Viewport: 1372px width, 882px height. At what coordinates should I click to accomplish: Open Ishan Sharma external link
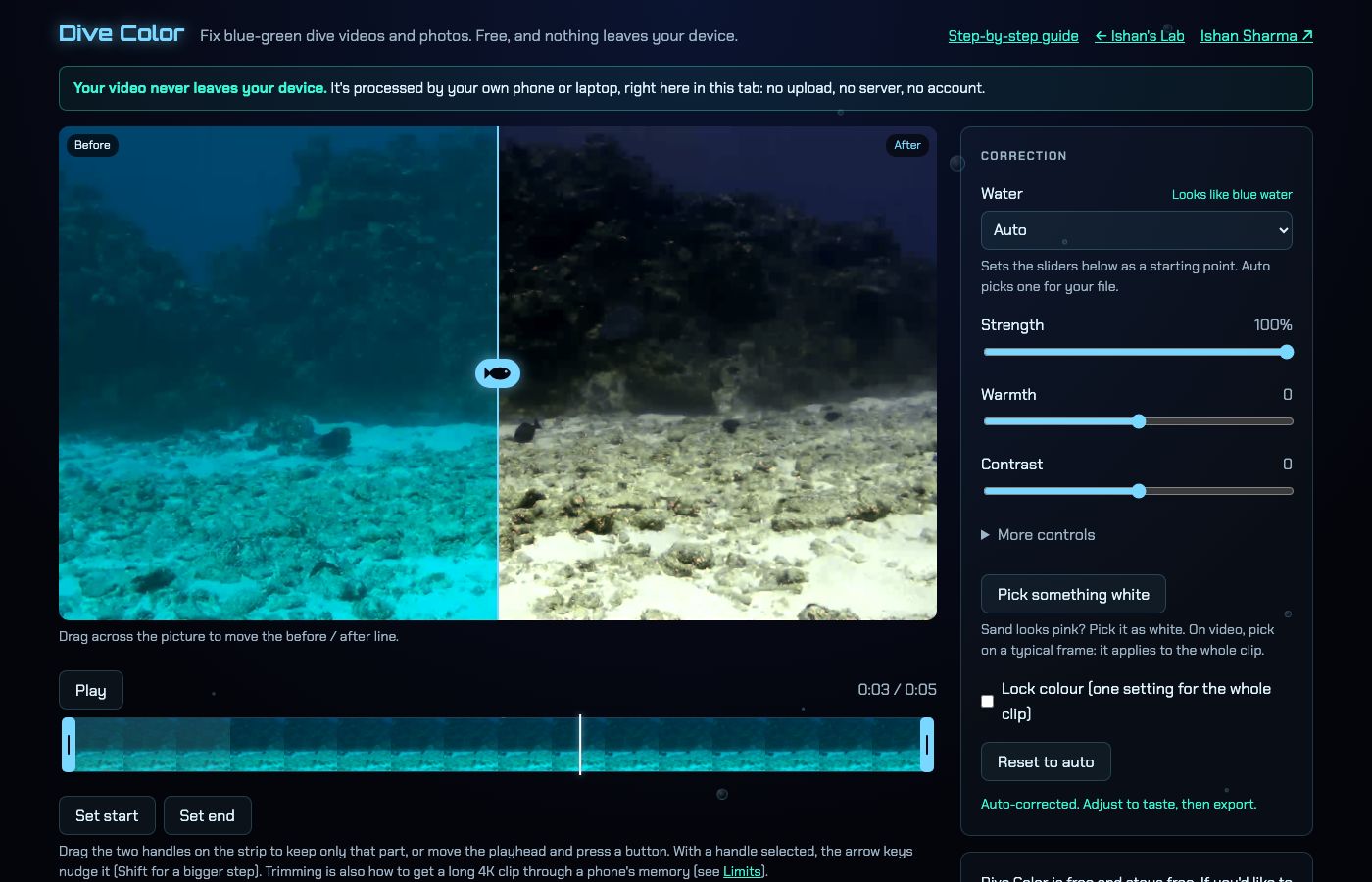1256,36
